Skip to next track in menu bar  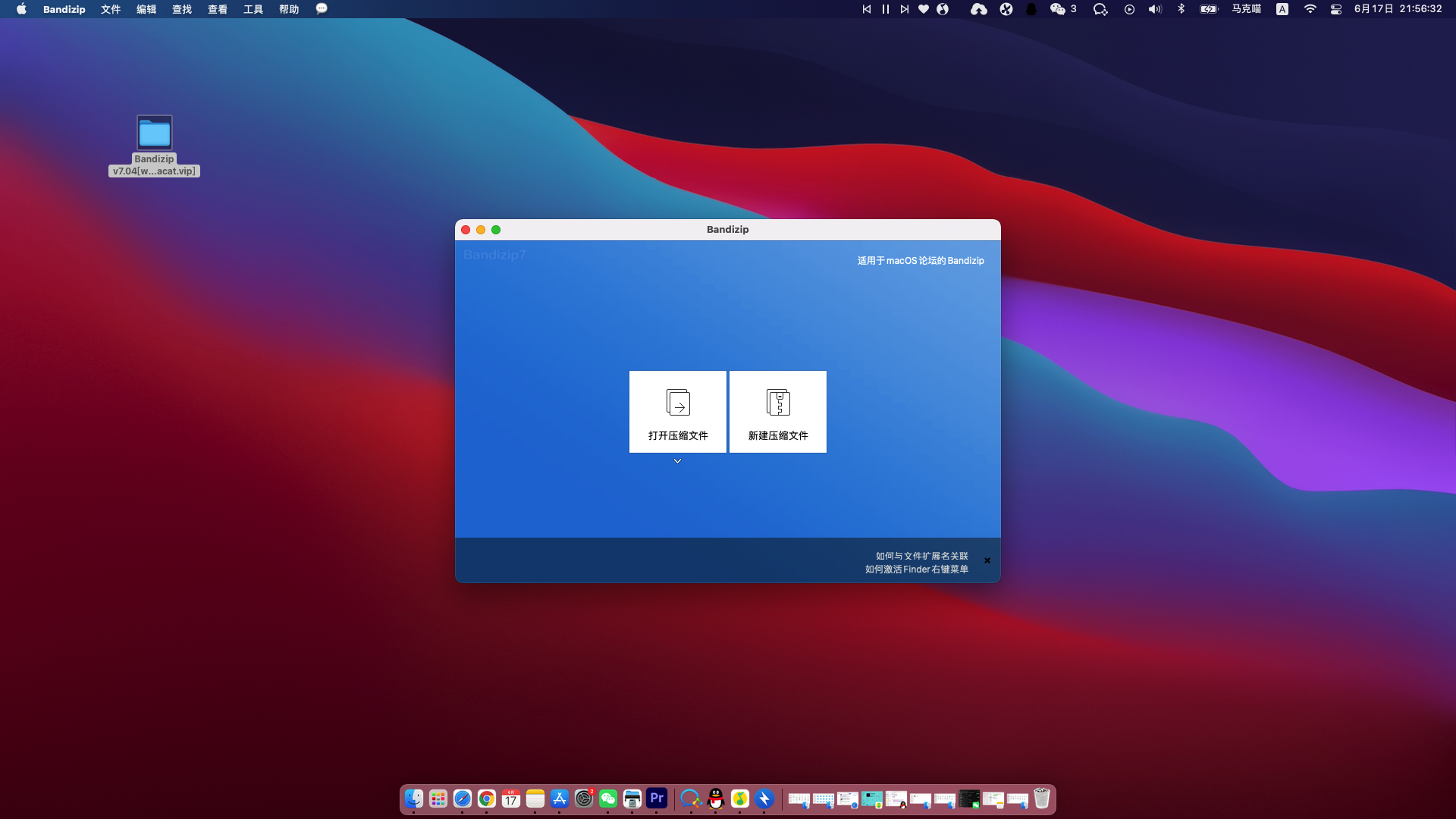[904, 9]
